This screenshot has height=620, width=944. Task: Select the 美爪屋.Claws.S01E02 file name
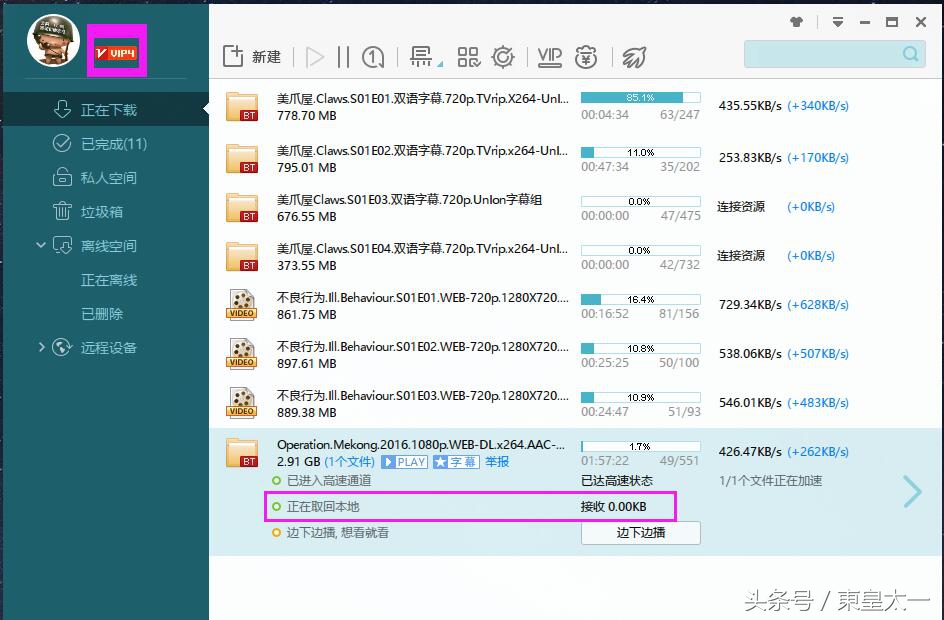point(423,150)
